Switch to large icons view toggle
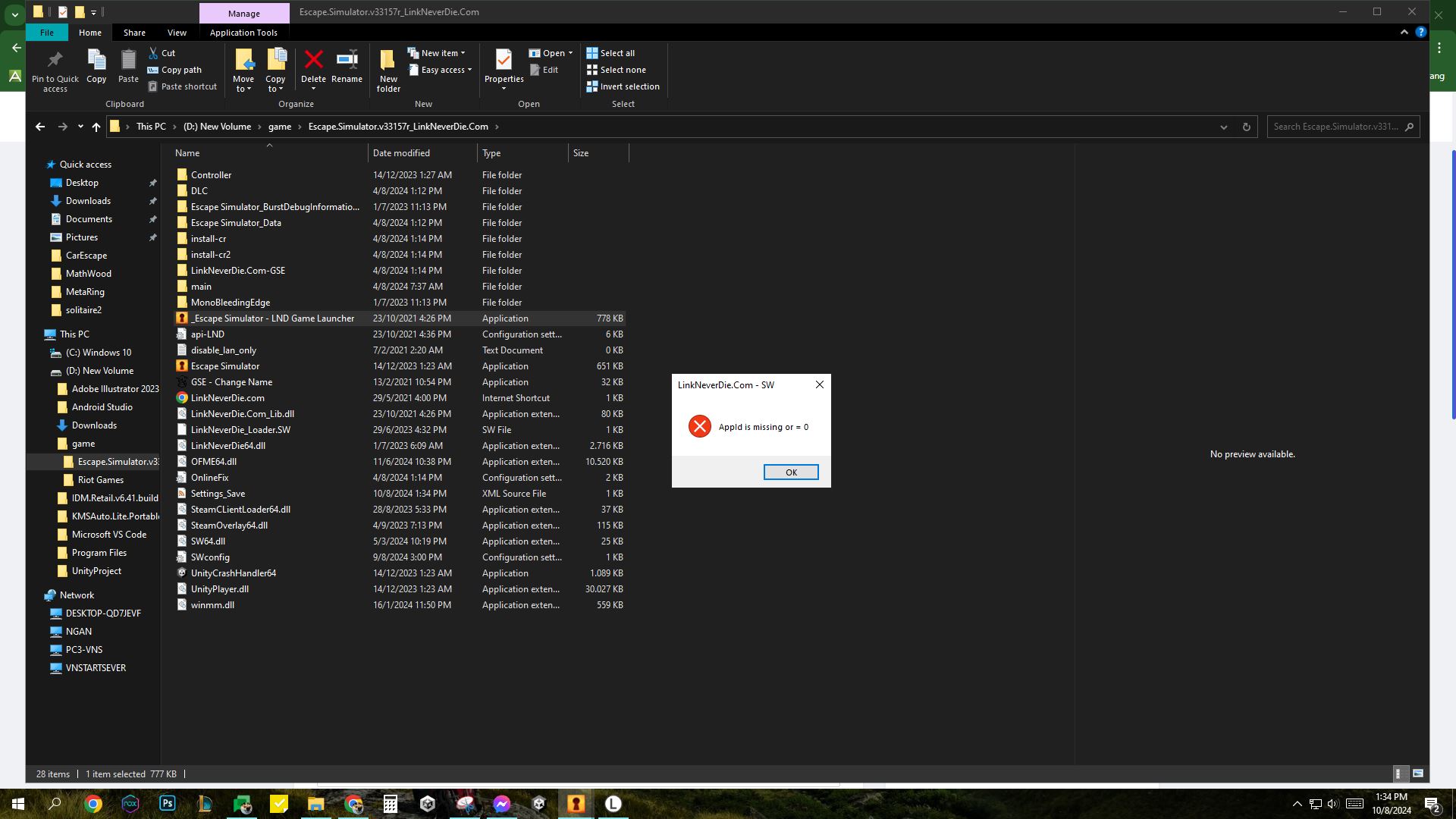The height and width of the screenshot is (819, 1456). point(1417,773)
